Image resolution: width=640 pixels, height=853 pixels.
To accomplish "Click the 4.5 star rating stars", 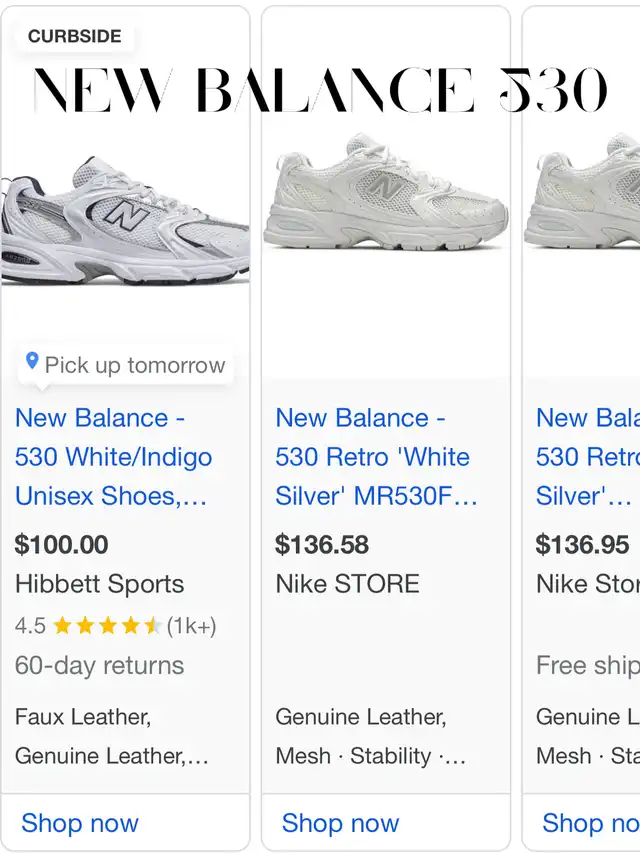I will [106, 627].
